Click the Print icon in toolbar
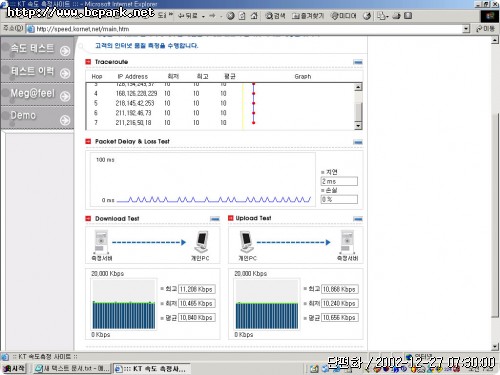 pos(396,16)
